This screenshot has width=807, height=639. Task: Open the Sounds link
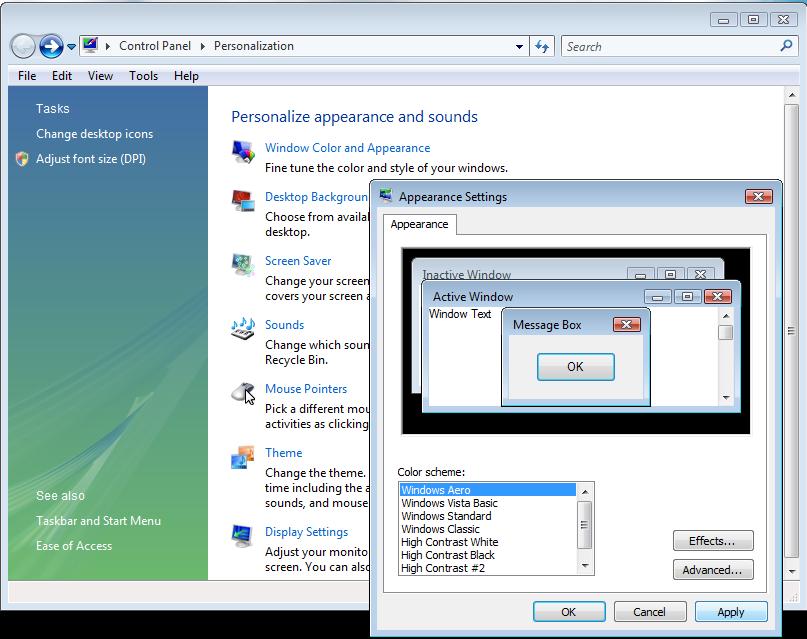click(x=285, y=325)
